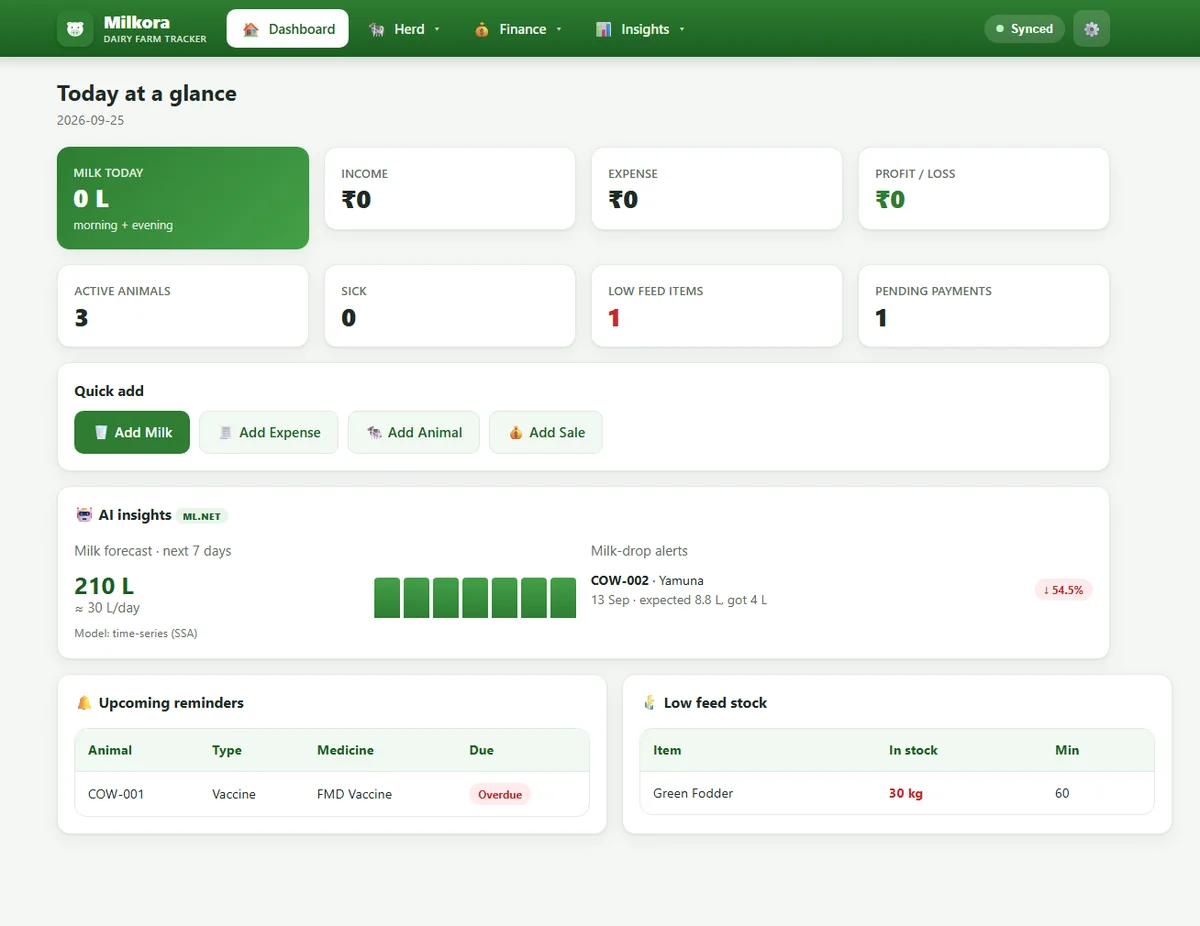This screenshot has width=1200, height=926.
Task: Open the Pending Payments card
Action: (x=984, y=306)
